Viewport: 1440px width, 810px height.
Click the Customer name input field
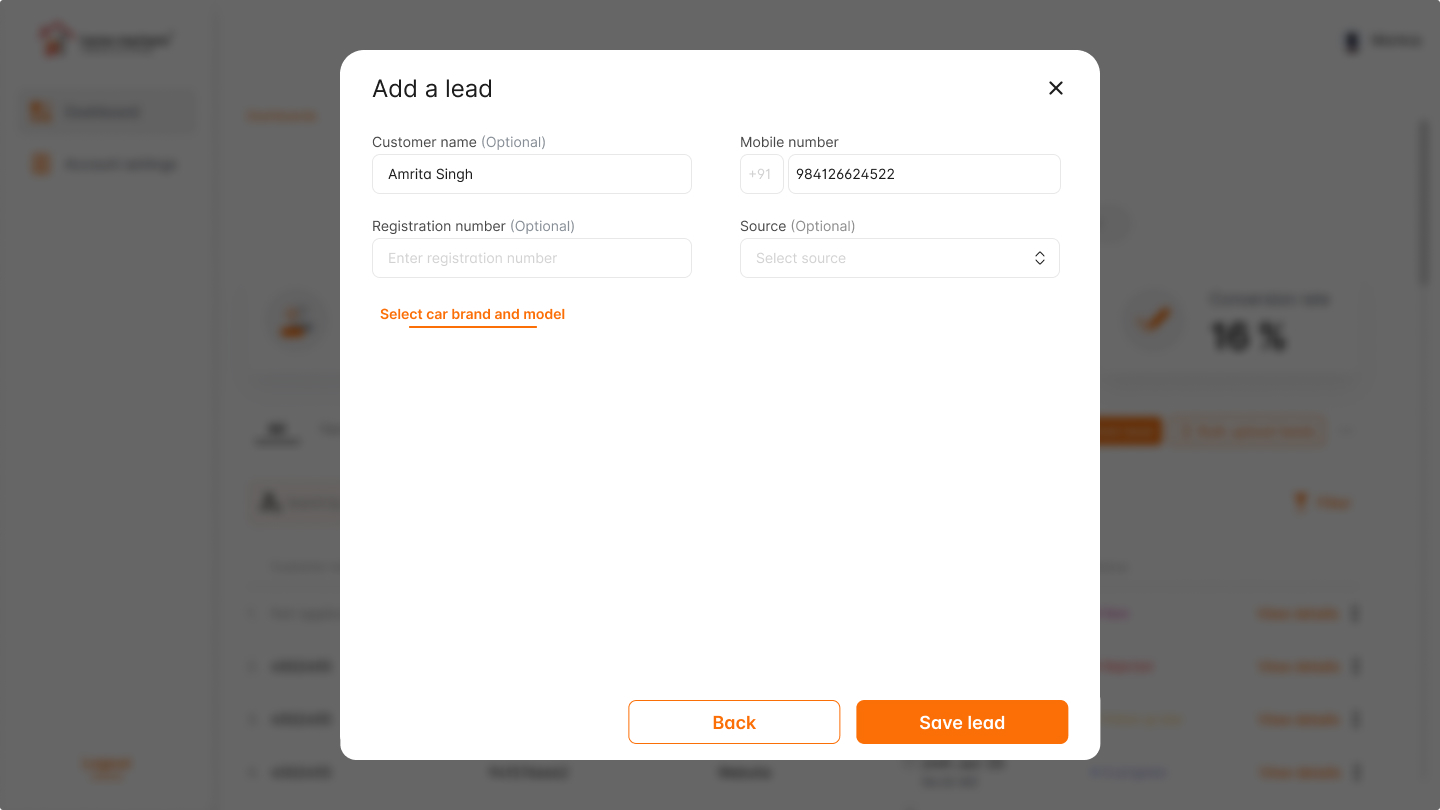click(531, 174)
